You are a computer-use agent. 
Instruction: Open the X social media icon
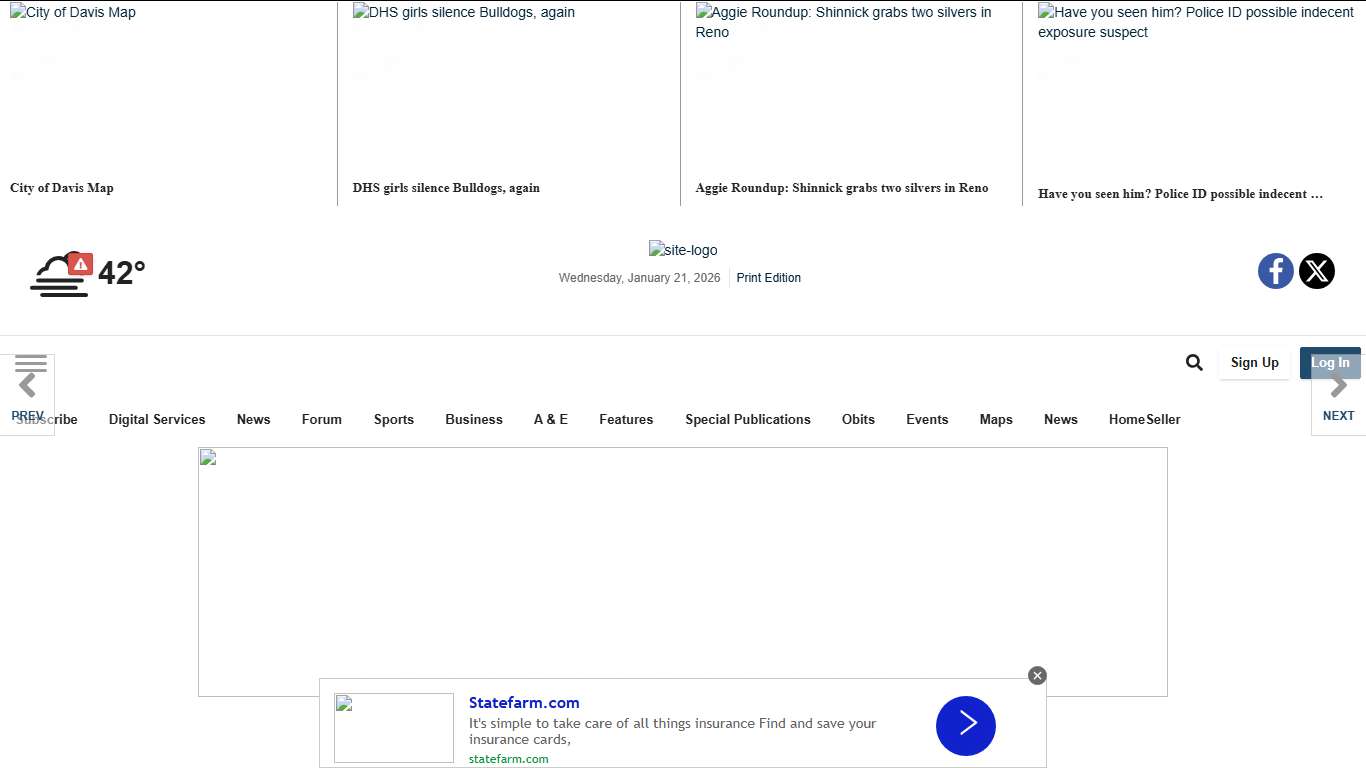tap(1316, 271)
